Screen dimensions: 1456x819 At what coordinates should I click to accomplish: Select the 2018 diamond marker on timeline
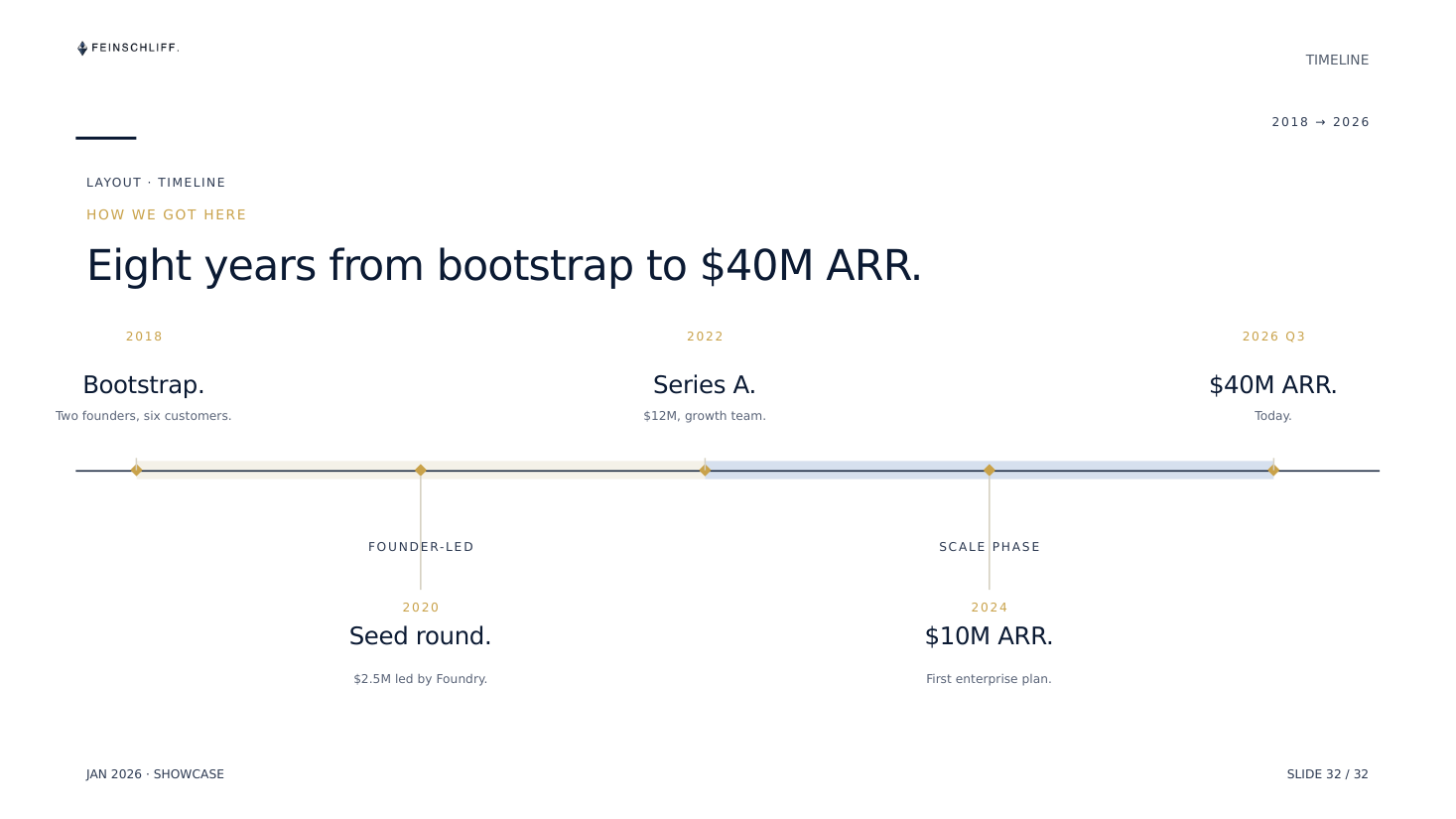click(136, 471)
